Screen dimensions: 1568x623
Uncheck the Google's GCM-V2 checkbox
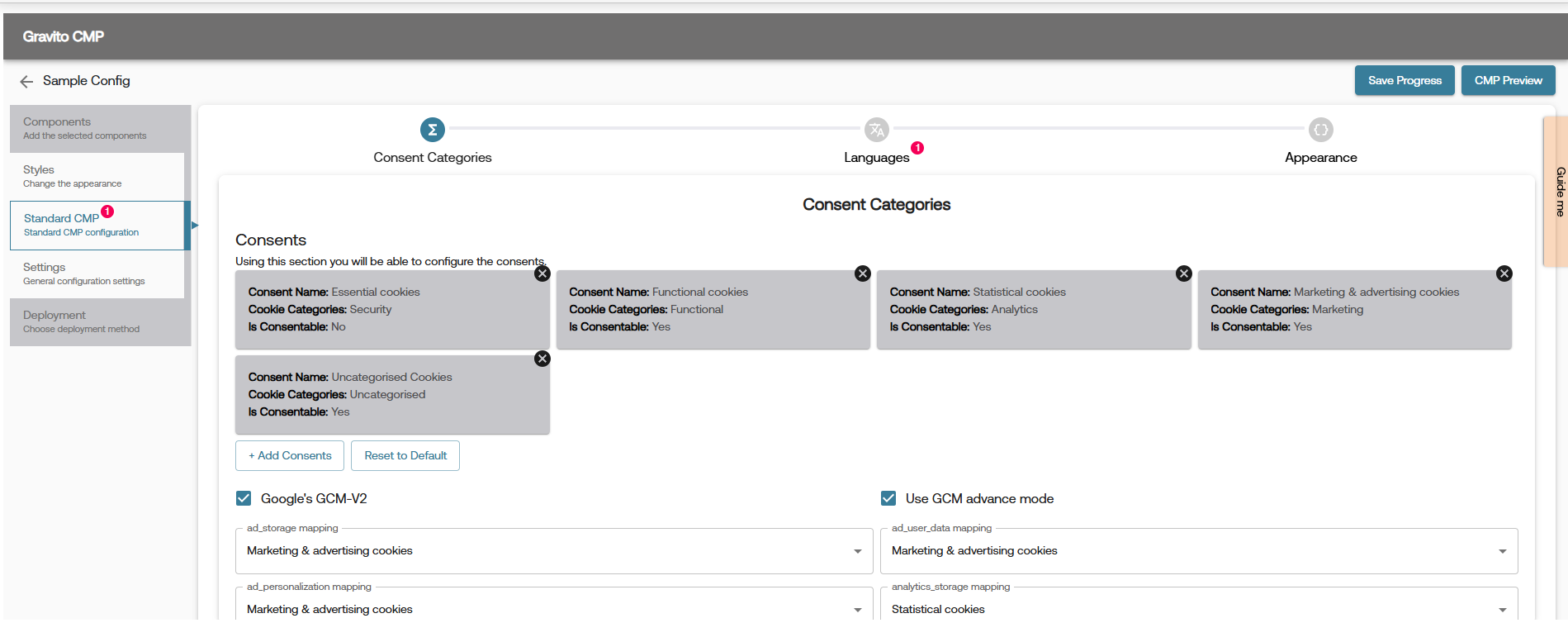pyautogui.click(x=244, y=498)
